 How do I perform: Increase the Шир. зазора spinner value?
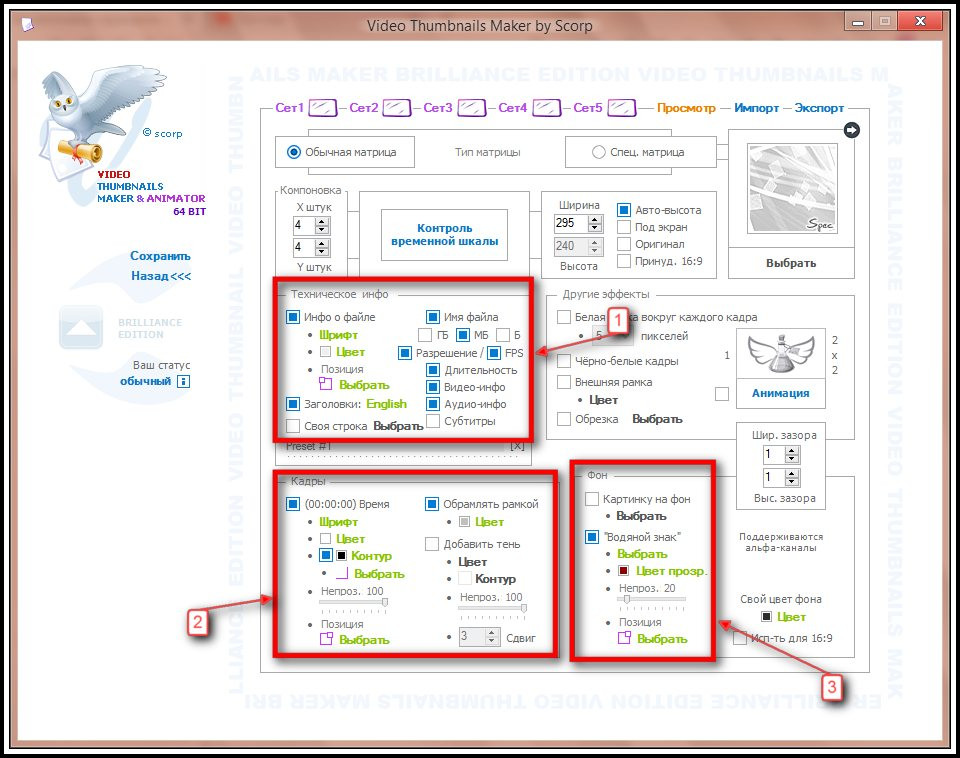(792, 450)
